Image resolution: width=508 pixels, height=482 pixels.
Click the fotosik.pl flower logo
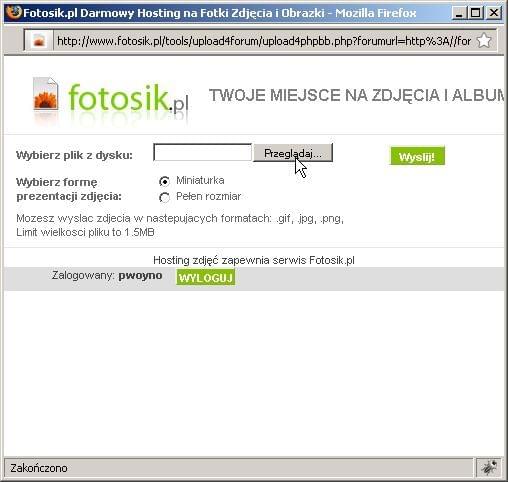46,94
